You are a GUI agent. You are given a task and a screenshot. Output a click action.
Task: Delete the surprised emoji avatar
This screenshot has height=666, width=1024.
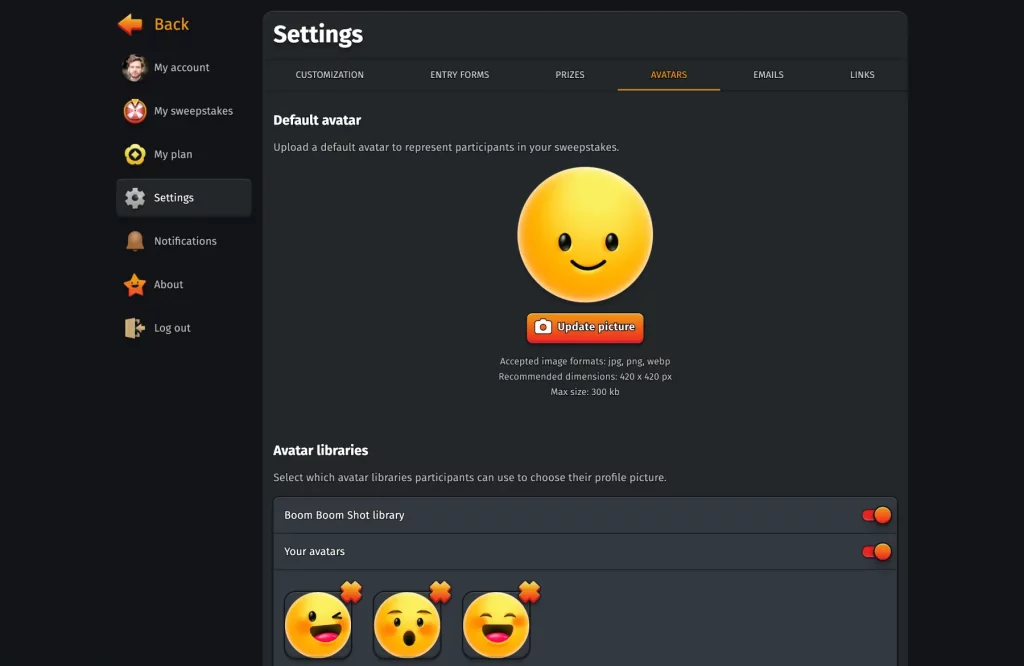(x=440, y=592)
